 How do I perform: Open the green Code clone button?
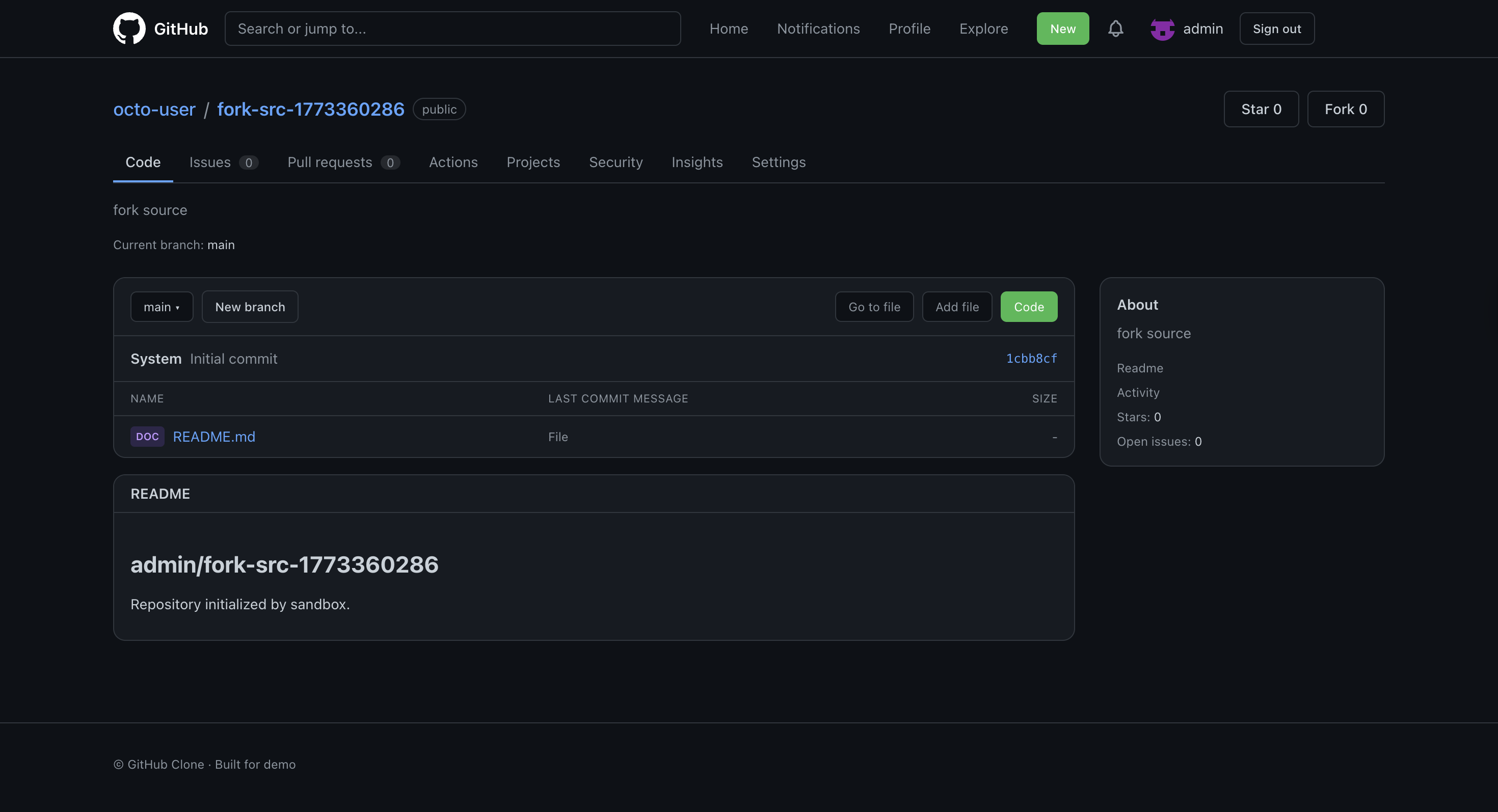point(1029,307)
